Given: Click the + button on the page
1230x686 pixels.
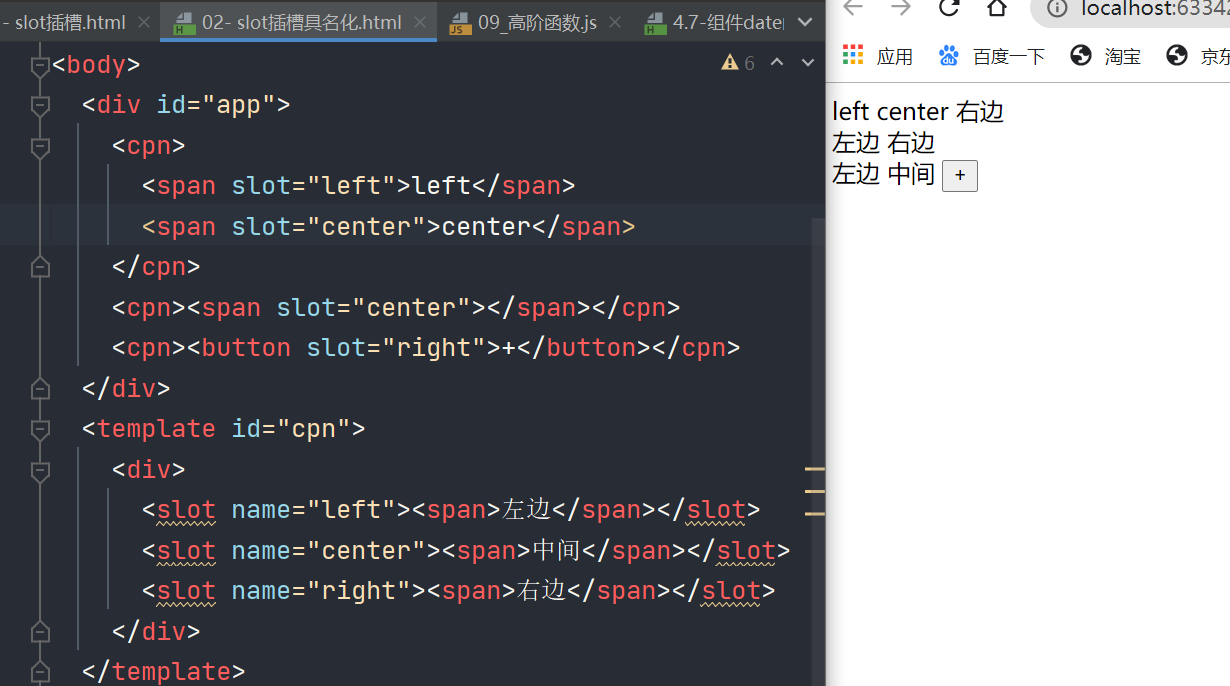Looking at the screenshot, I should tap(960, 176).
